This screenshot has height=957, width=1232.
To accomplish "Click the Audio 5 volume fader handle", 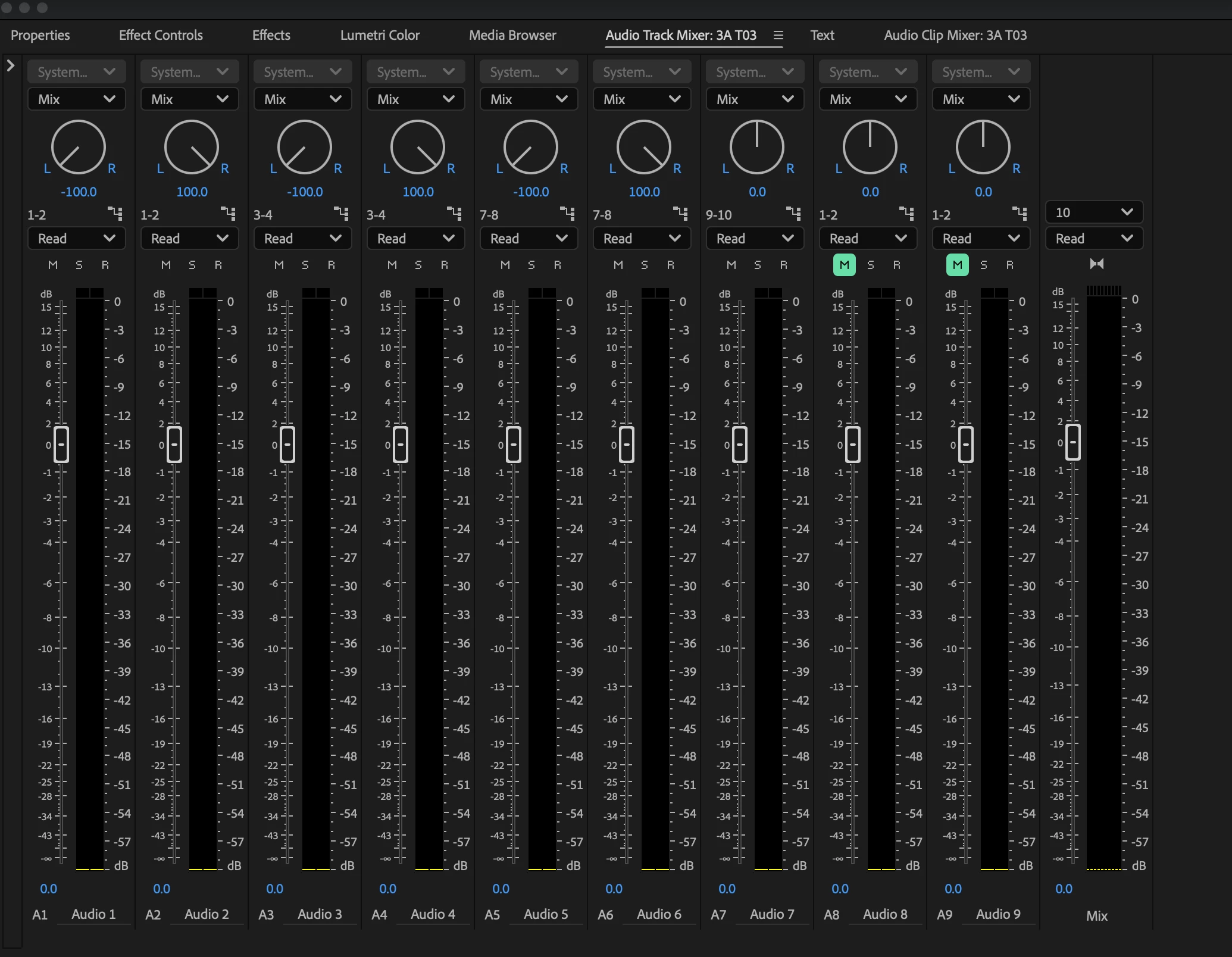I will click(x=514, y=444).
